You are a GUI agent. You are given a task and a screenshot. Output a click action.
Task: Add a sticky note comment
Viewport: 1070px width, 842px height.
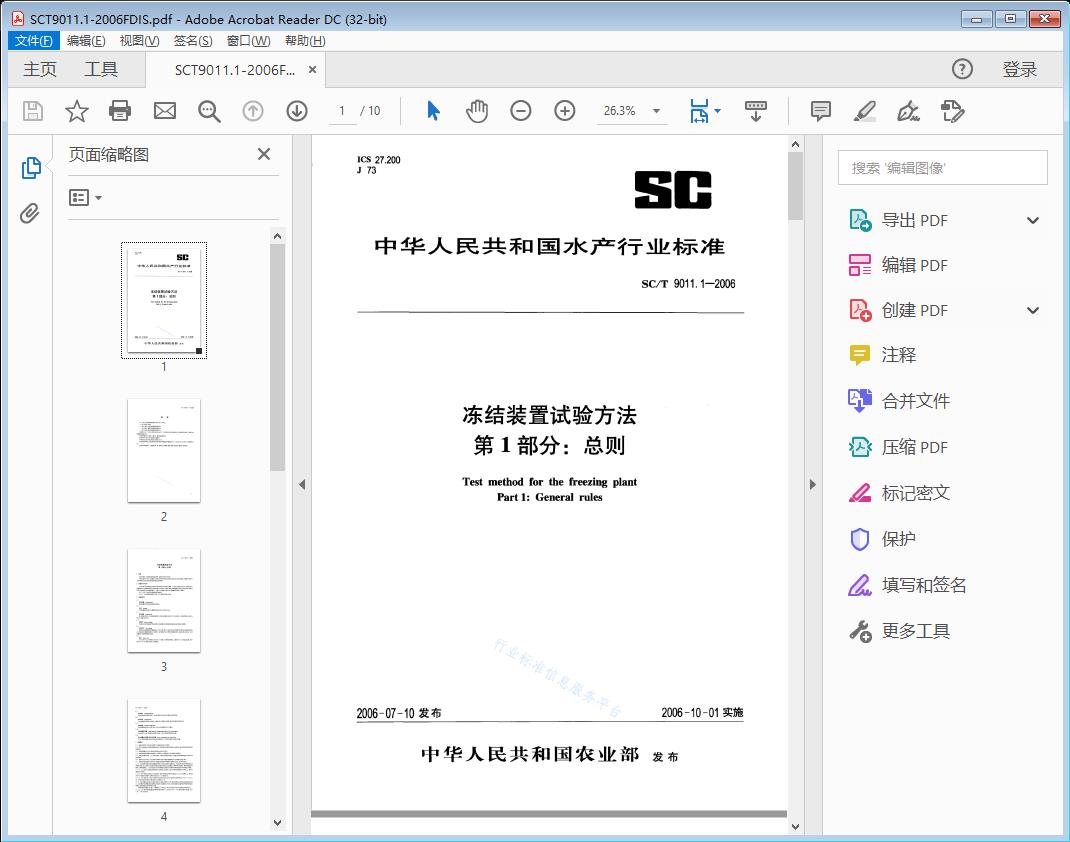click(820, 111)
